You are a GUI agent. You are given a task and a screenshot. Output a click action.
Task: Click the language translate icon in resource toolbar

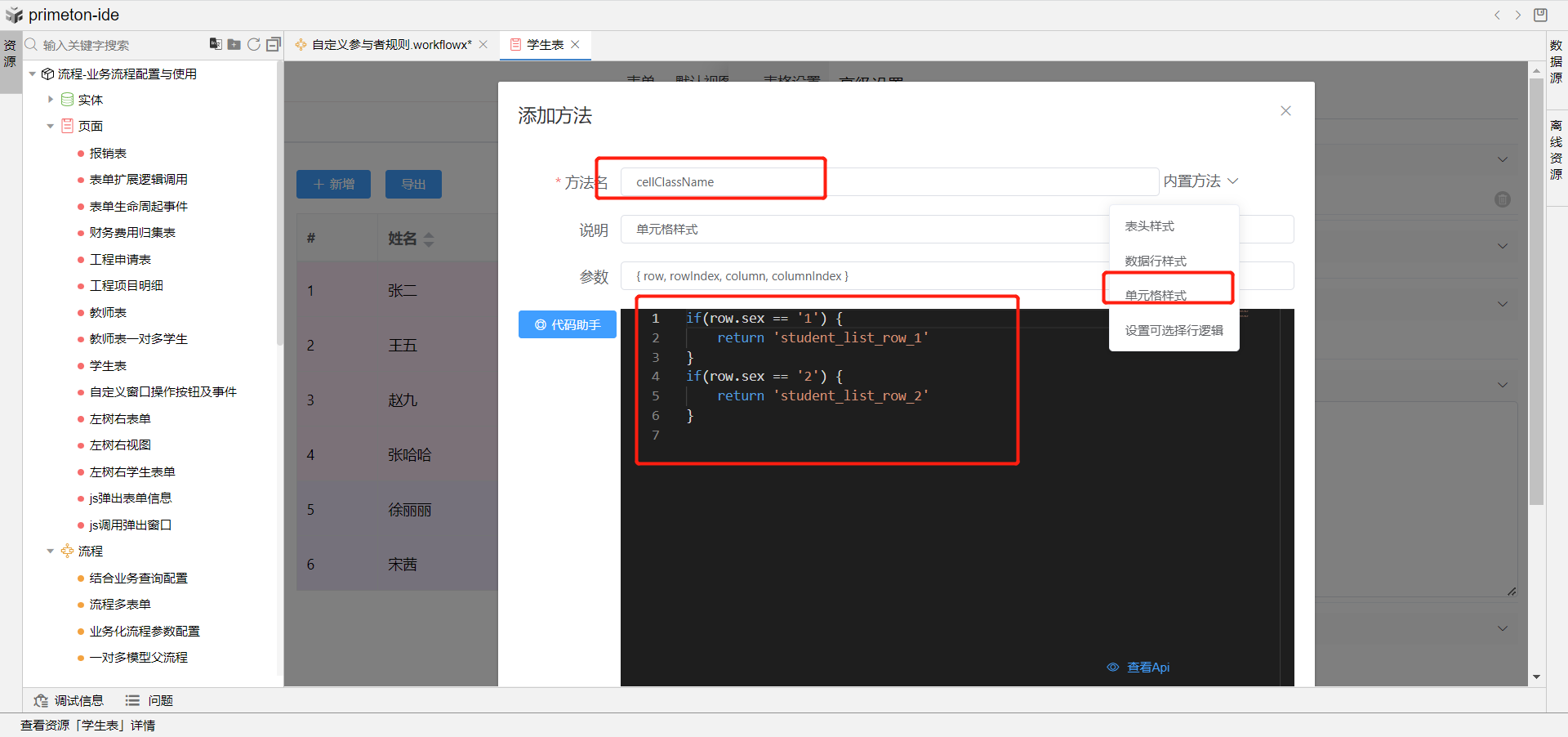215,44
